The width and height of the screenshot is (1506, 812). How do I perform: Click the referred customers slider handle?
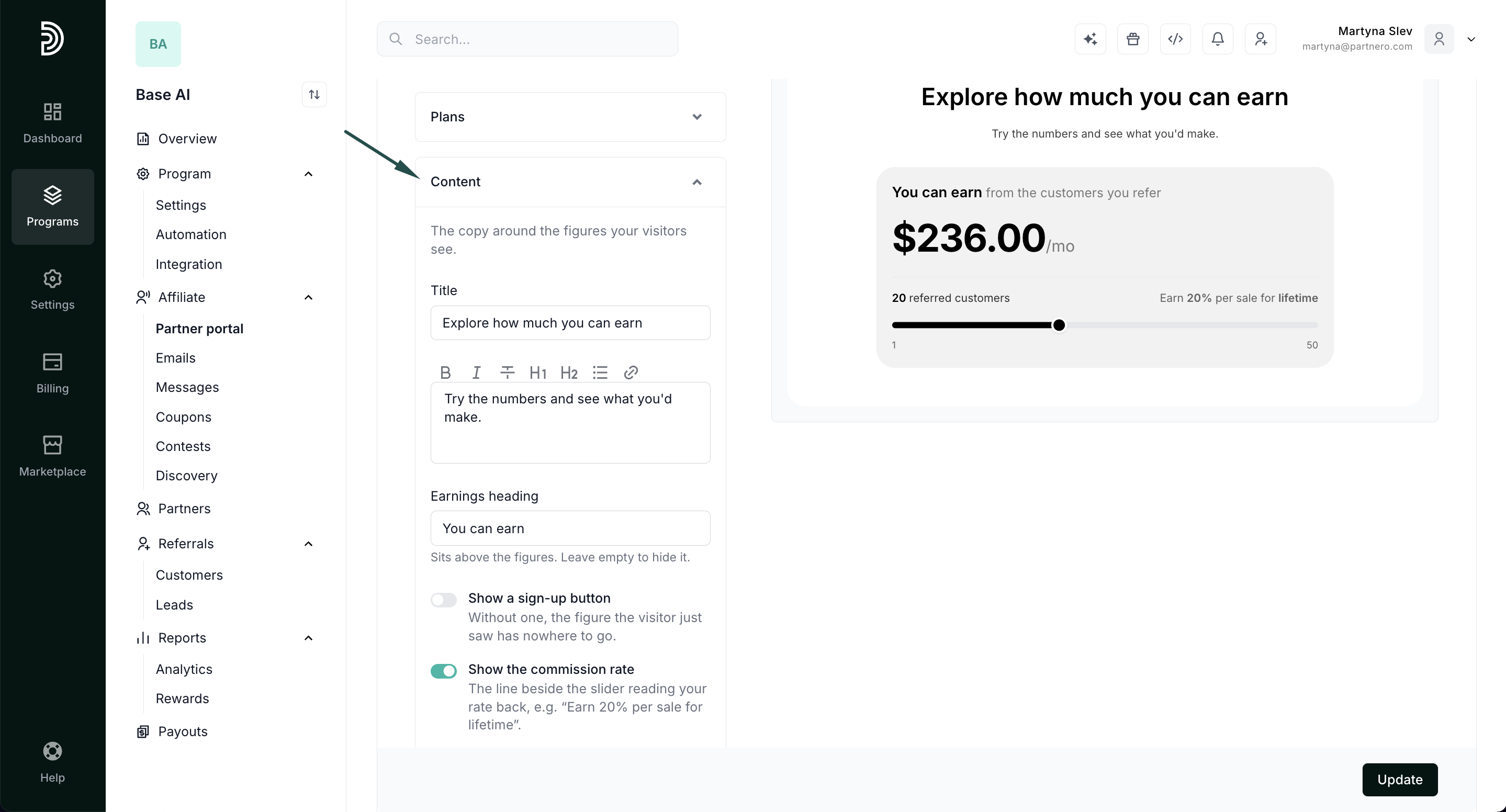[1059, 325]
